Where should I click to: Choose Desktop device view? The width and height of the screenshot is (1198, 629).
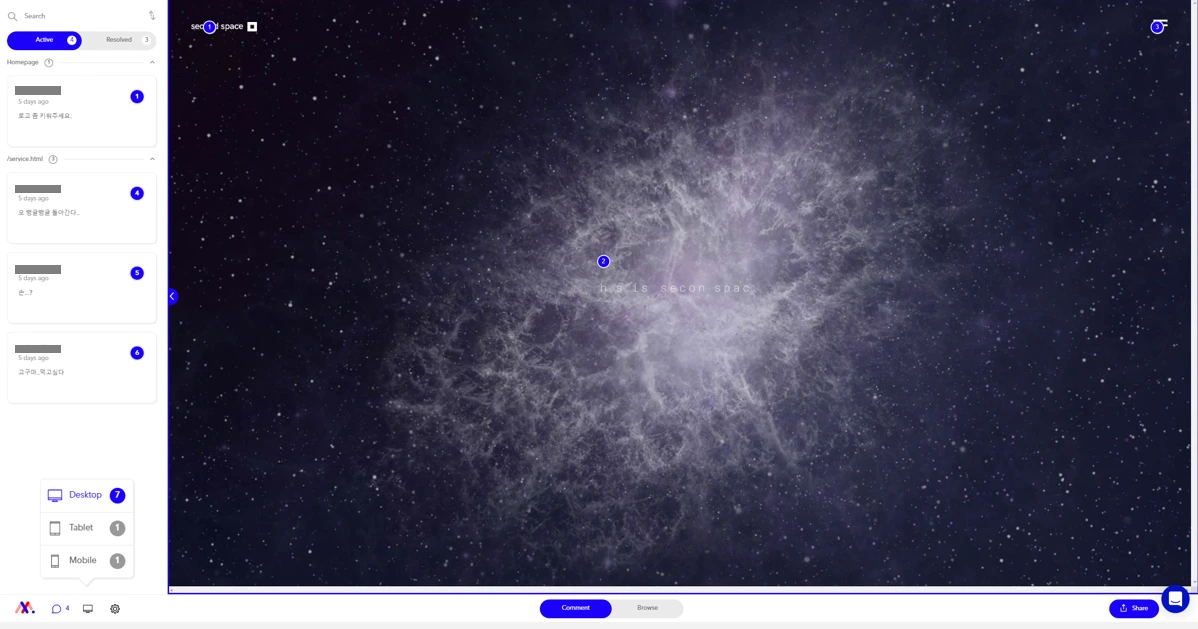coord(86,495)
